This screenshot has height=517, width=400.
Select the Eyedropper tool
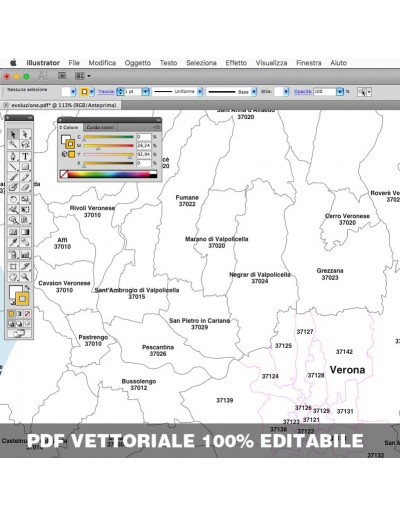13,242
